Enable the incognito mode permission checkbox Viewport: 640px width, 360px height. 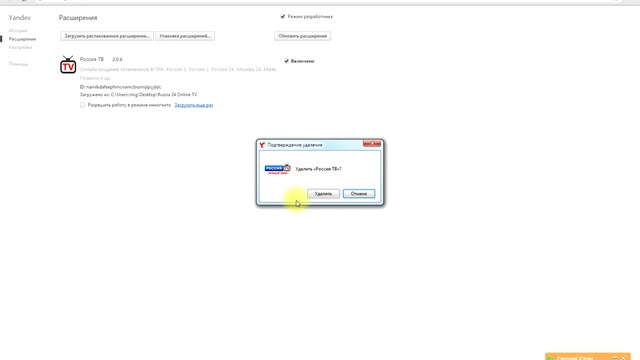[x=82, y=105]
